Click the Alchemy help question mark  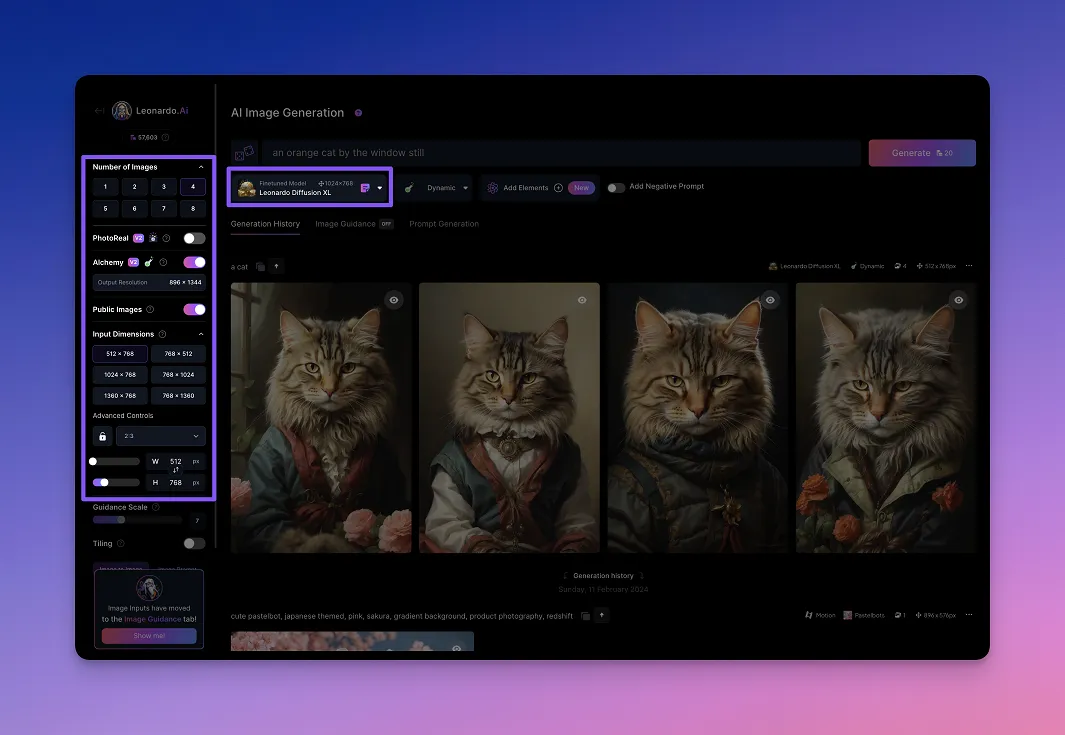(163, 262)
